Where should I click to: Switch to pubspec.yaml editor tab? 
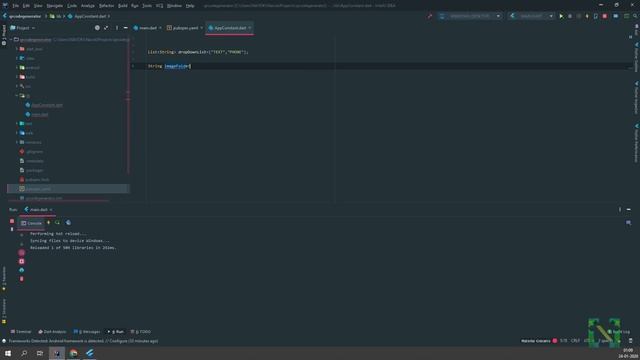[x=183, y=28]
